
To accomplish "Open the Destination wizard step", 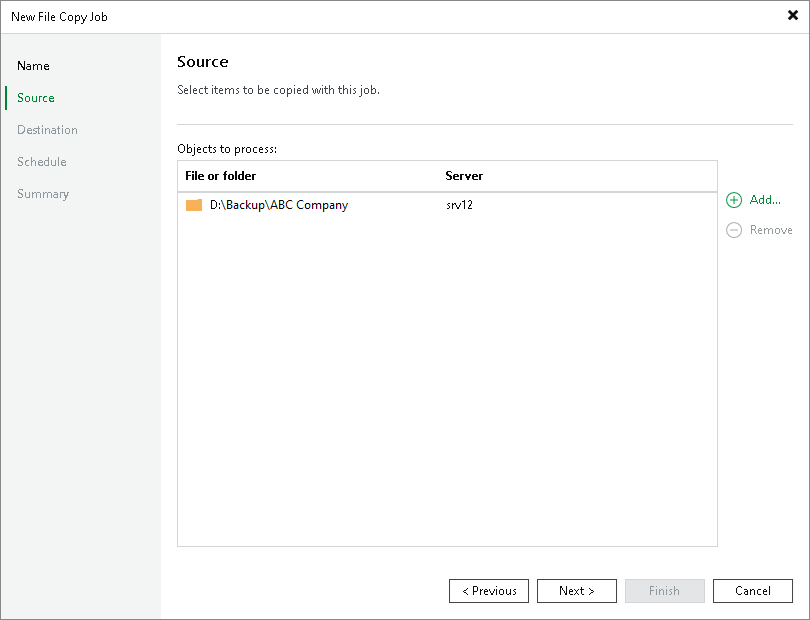I will click(47, 130).
